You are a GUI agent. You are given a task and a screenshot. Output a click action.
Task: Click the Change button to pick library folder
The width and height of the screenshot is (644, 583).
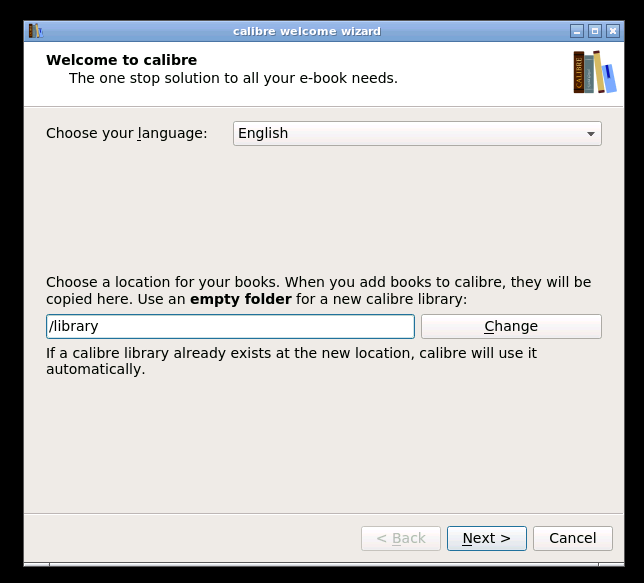click(511, 326)
